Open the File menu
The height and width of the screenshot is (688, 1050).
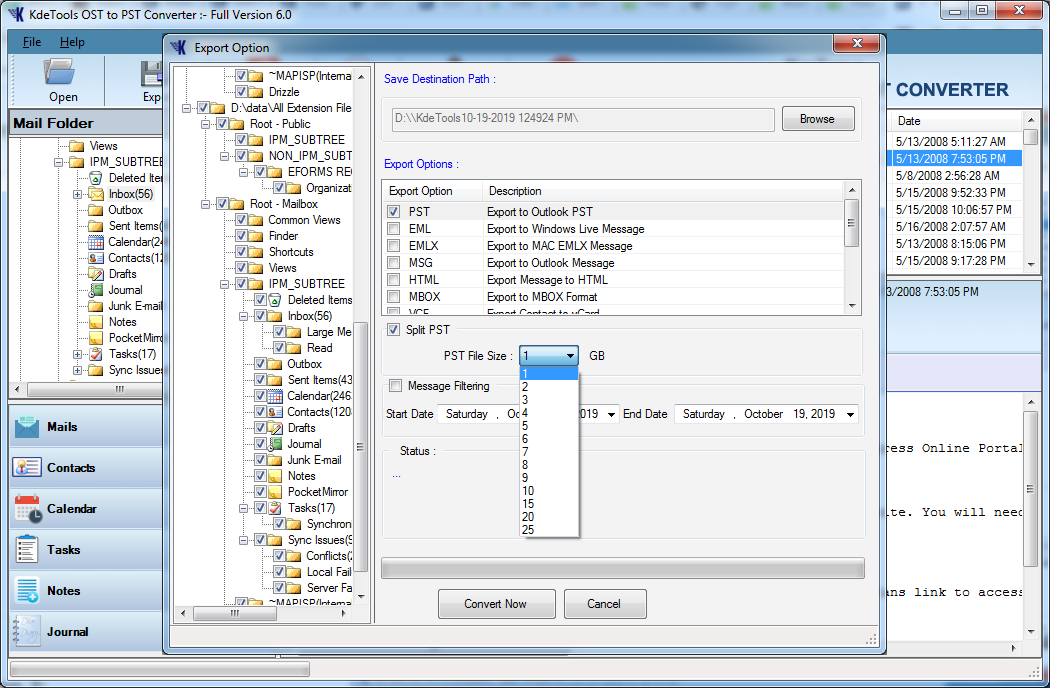(x=32, y=42)
